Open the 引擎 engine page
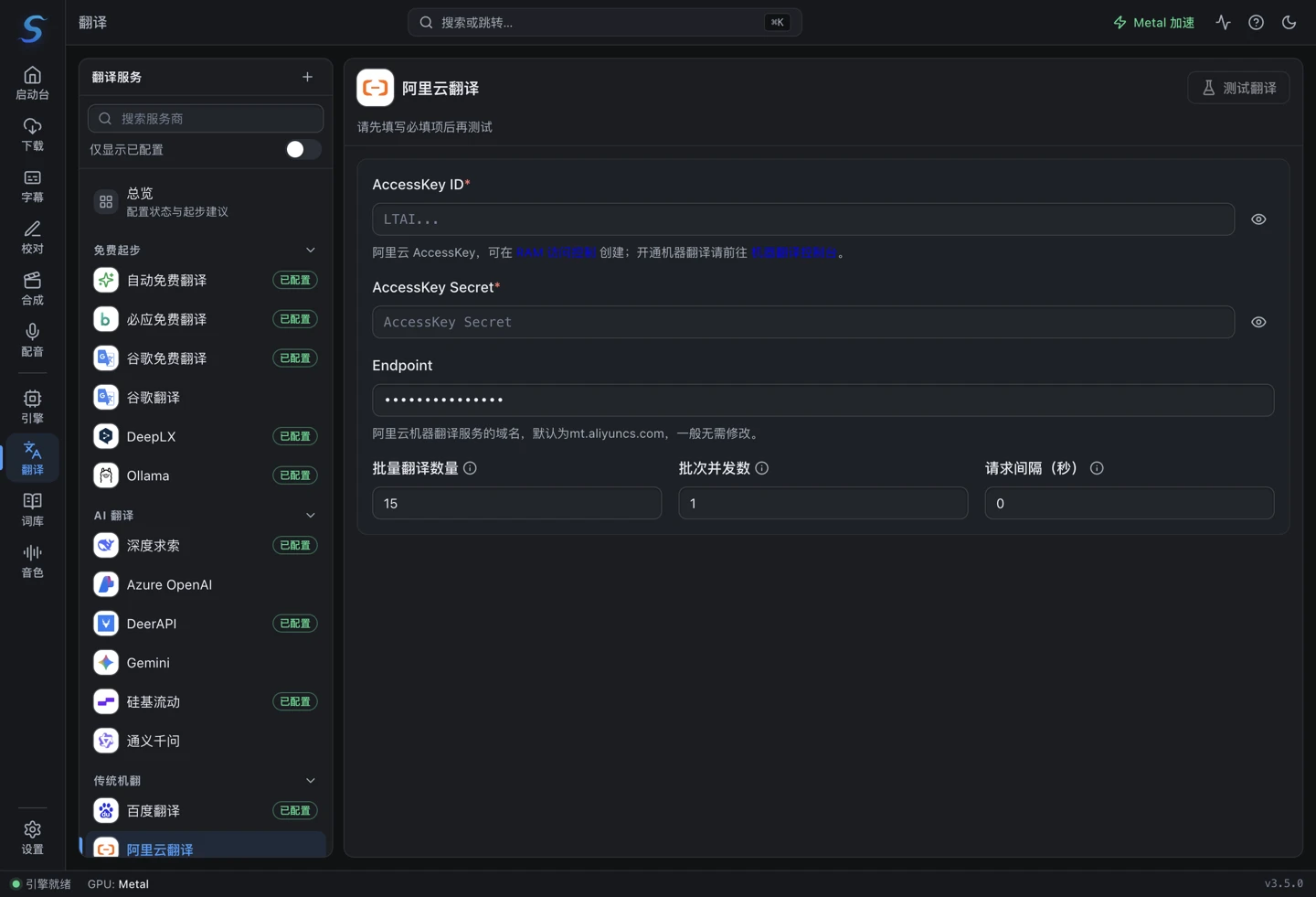This screenshot has width=1316, height=897. coord(33,406)
